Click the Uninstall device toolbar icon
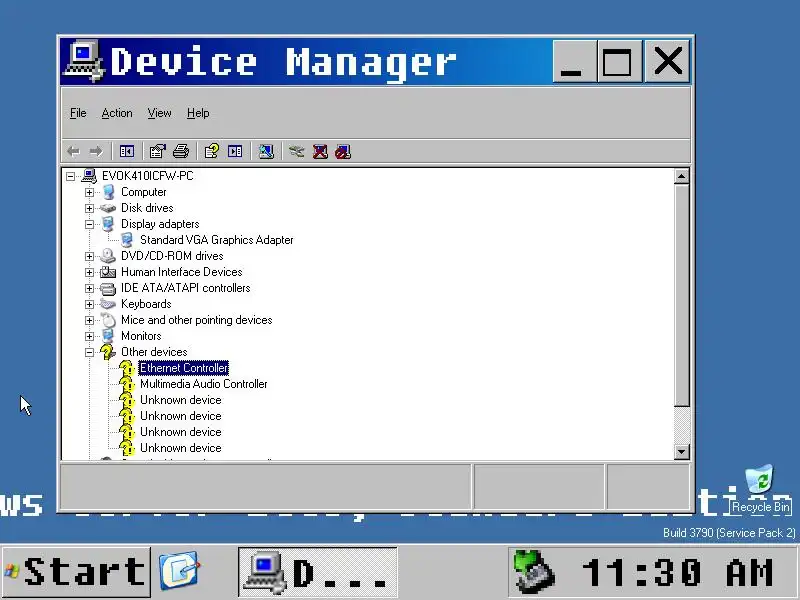The height and width of the screenshot is (600, 800). click(320, 152)
